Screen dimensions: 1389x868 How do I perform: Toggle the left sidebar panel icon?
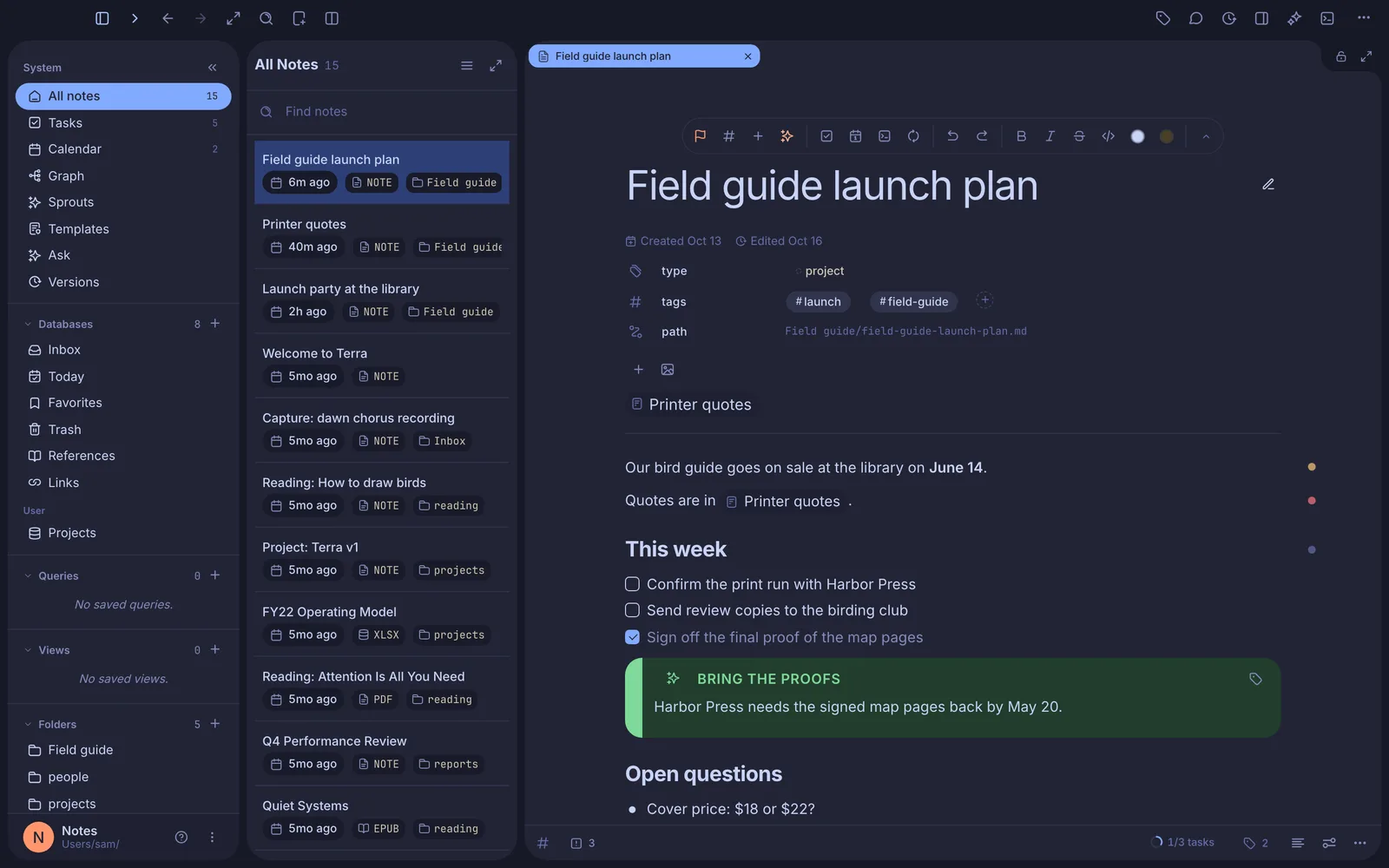[102, 18]
